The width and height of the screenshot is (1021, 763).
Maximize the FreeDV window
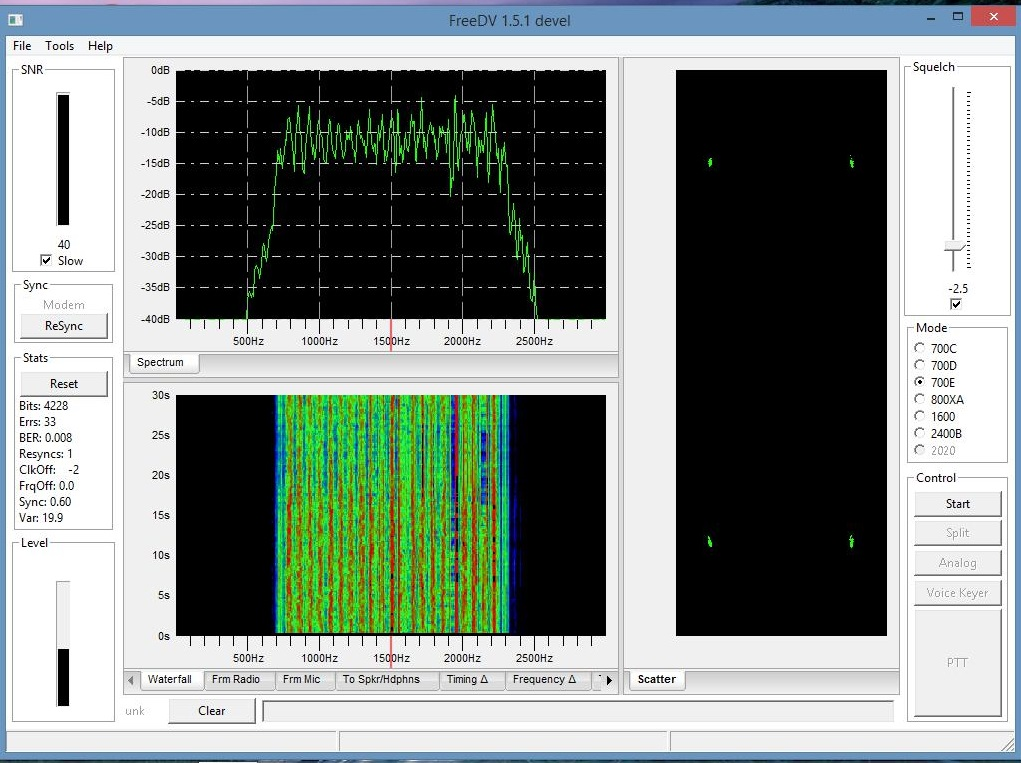coord(958,18)
